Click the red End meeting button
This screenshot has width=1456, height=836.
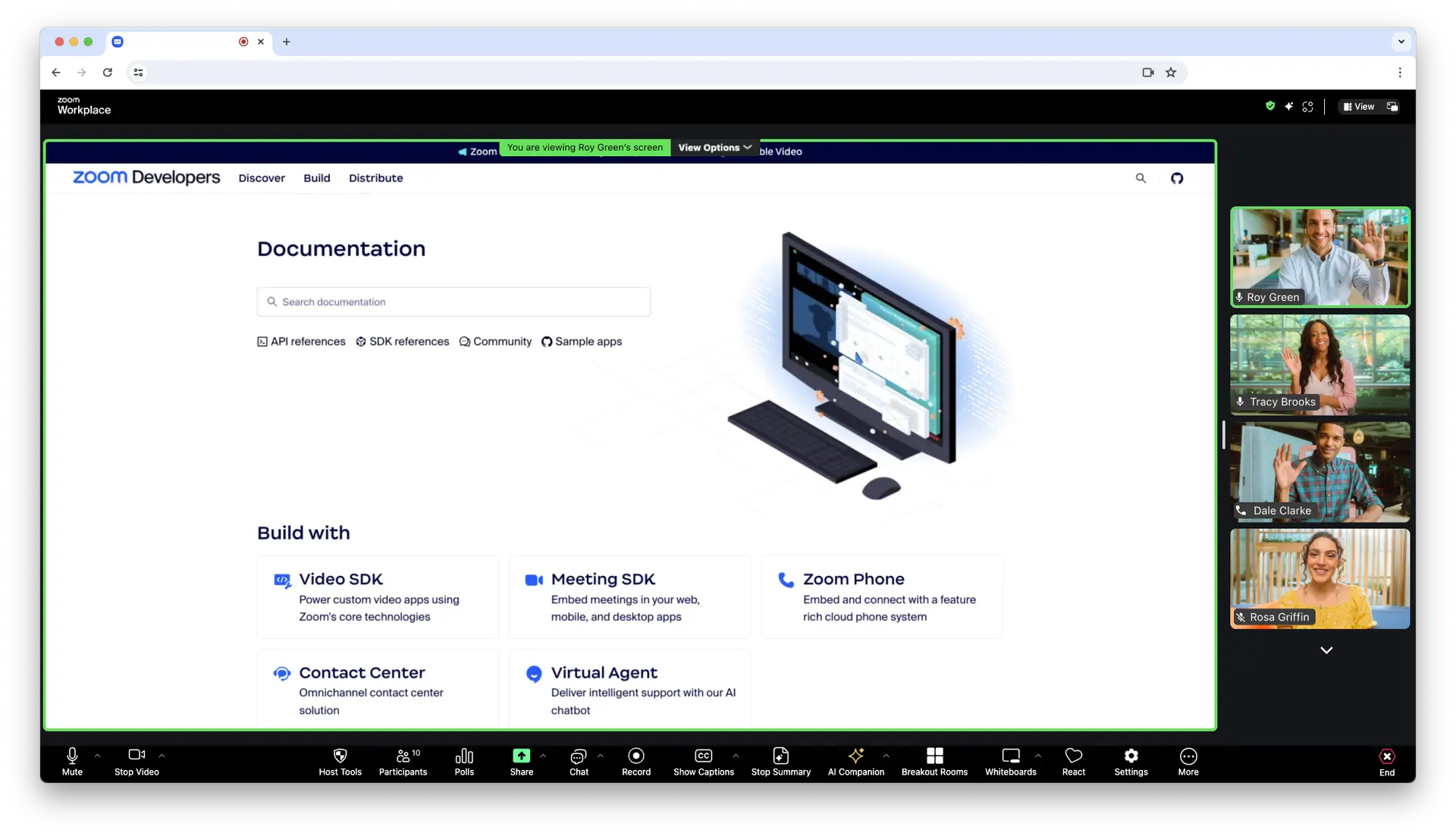(x=1386, y=757)
